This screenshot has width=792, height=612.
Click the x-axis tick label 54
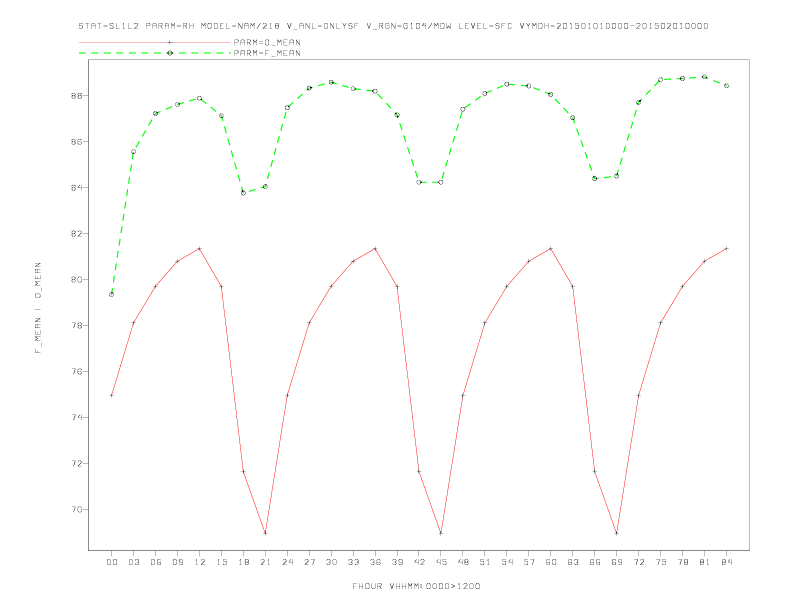coord(507,562)
